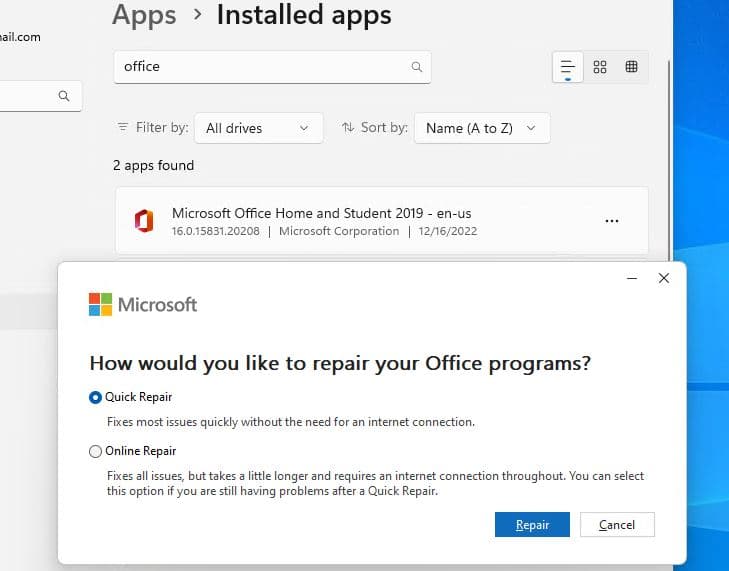The image size is (729, 571).
Task: Click the magnifier icon in the apps search box
Action: (x=417, y=67)
